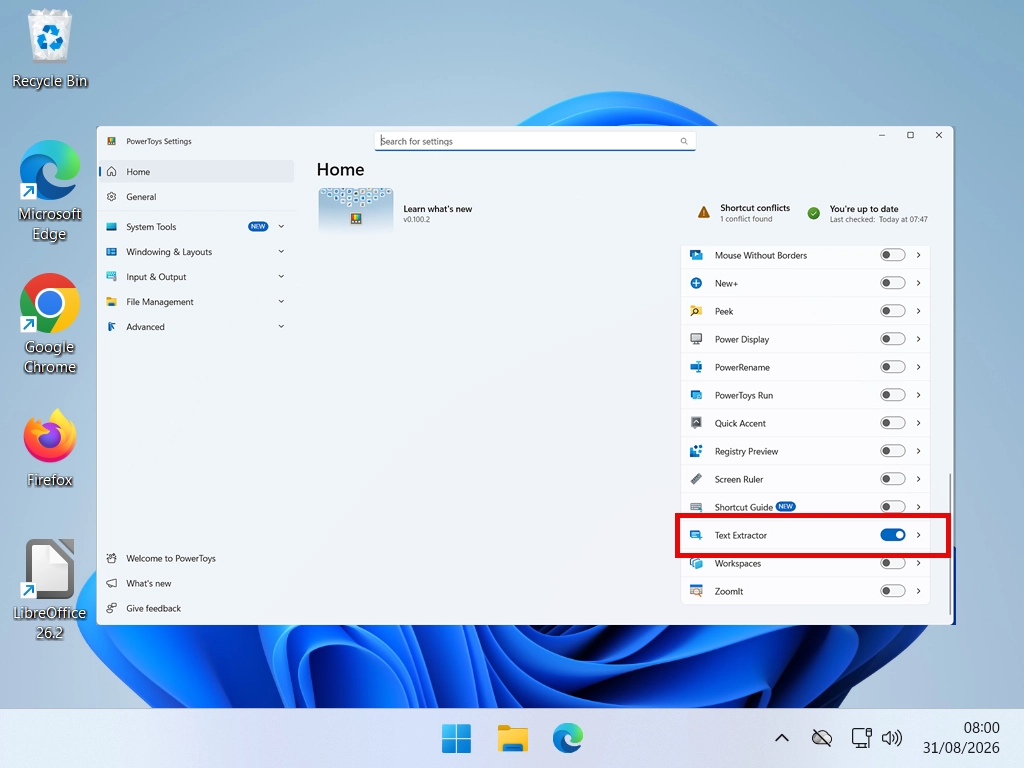Click the Mouse Without Borders module icon
Screen dimensions: 1024x768
[696, 255]
